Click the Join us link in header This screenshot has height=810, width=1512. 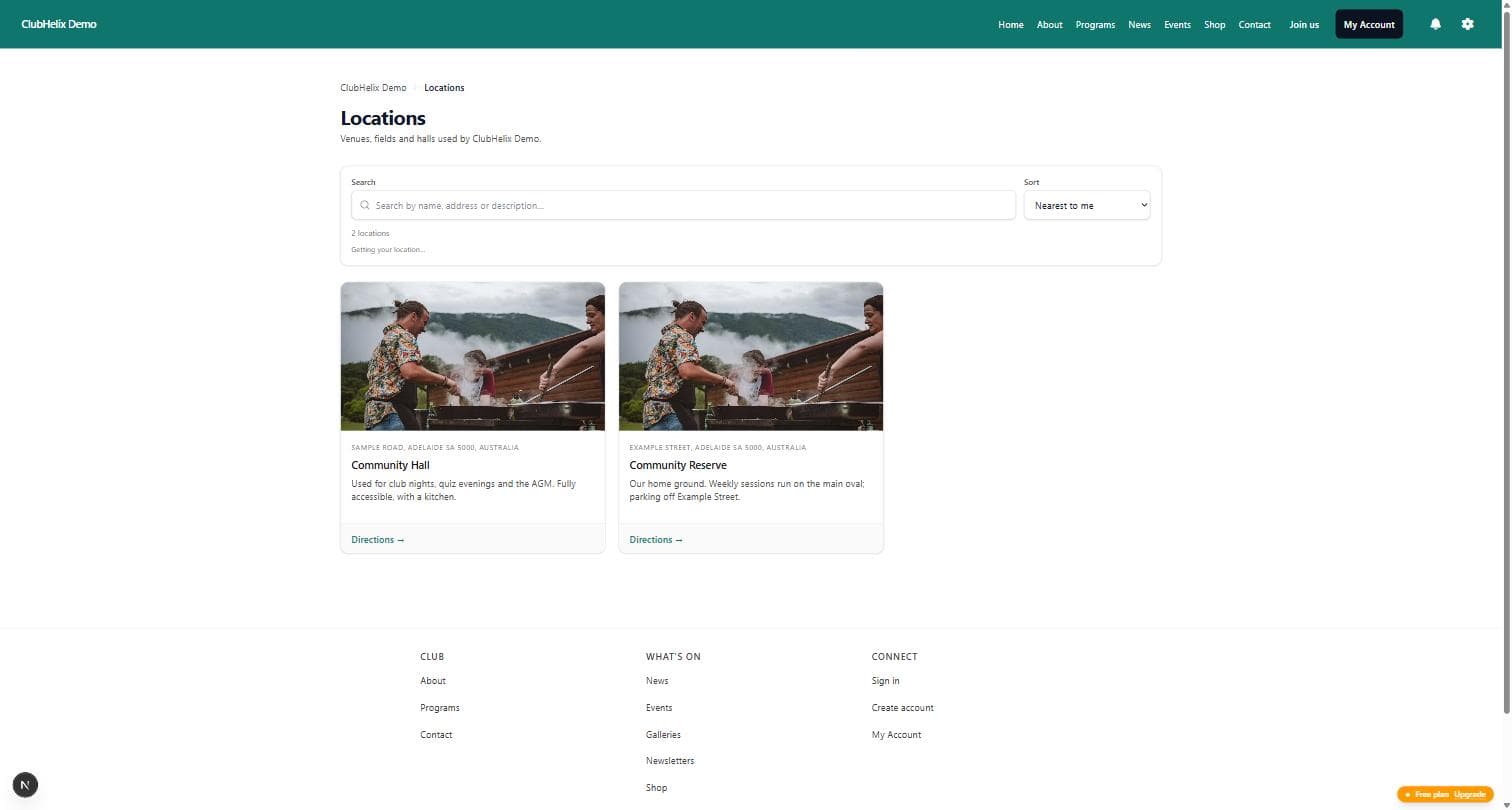tap(1304, 25)
